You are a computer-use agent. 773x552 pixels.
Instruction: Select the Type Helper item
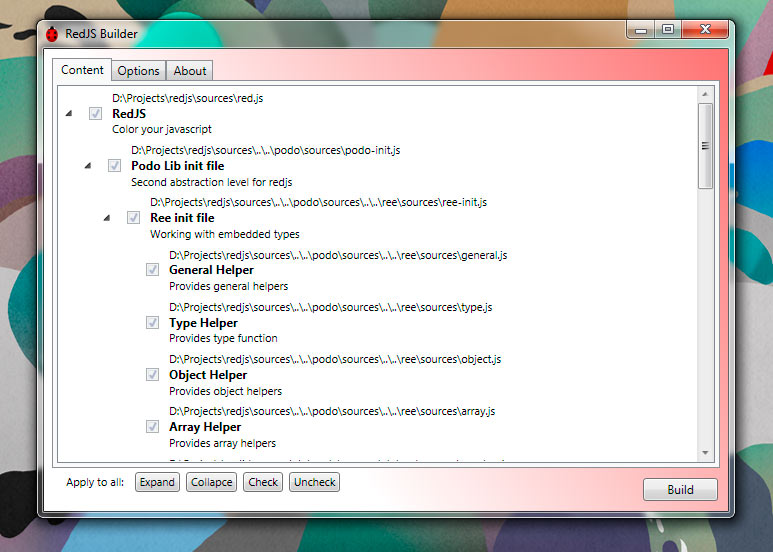coord(203,323)
